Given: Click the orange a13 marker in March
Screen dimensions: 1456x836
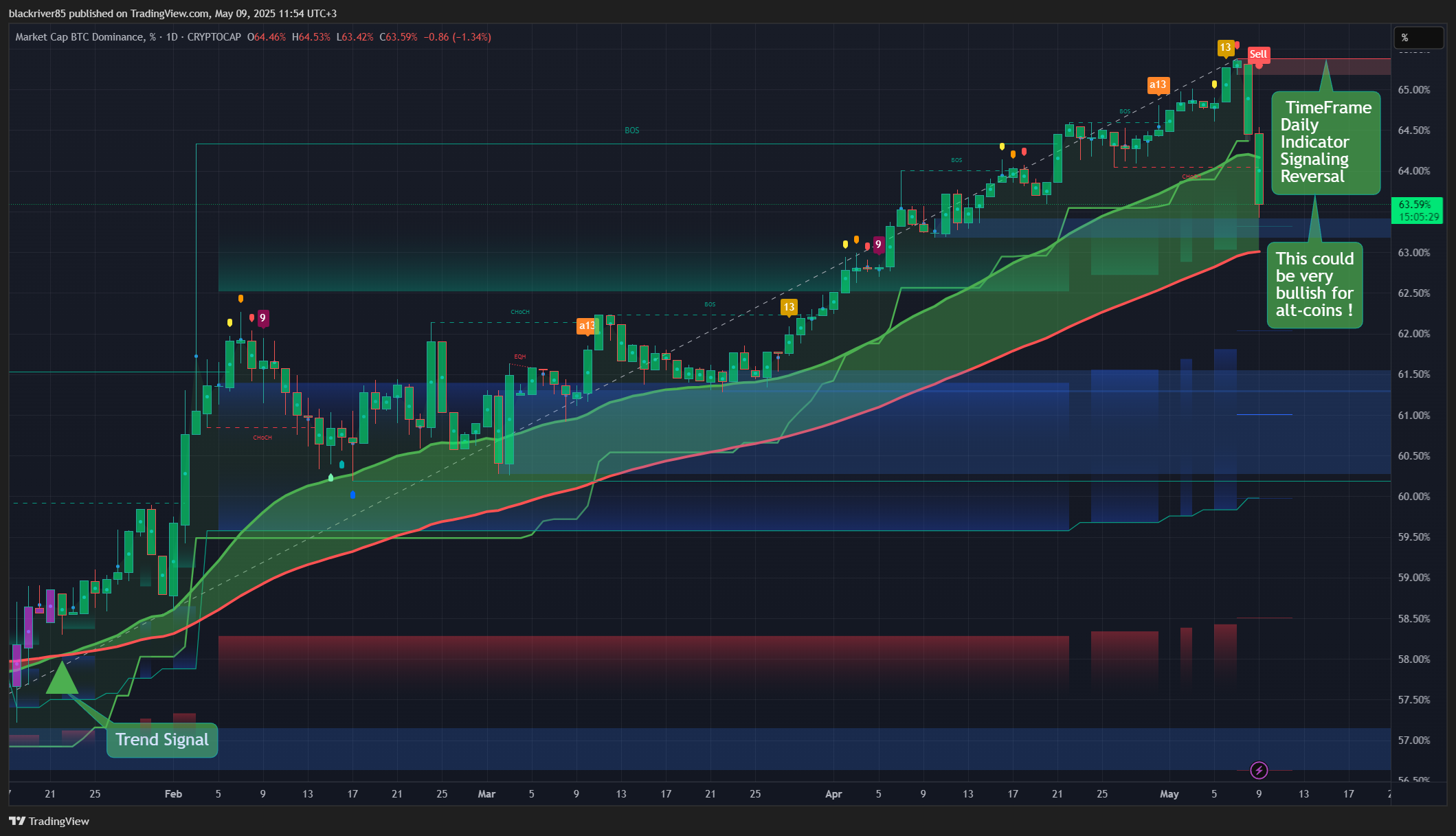Looking at the screenshot, I should (x=586, y=326).
